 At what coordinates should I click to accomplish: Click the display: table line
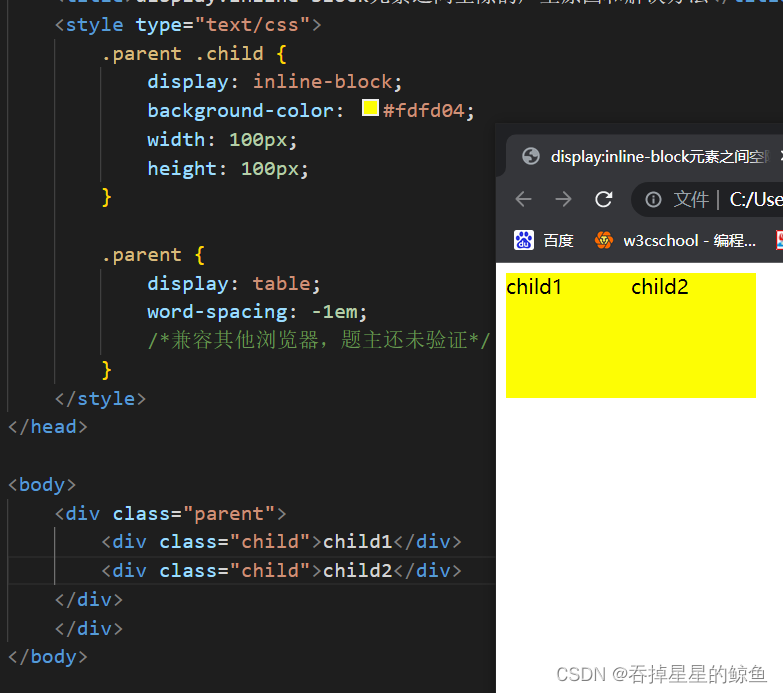[234, 284]
